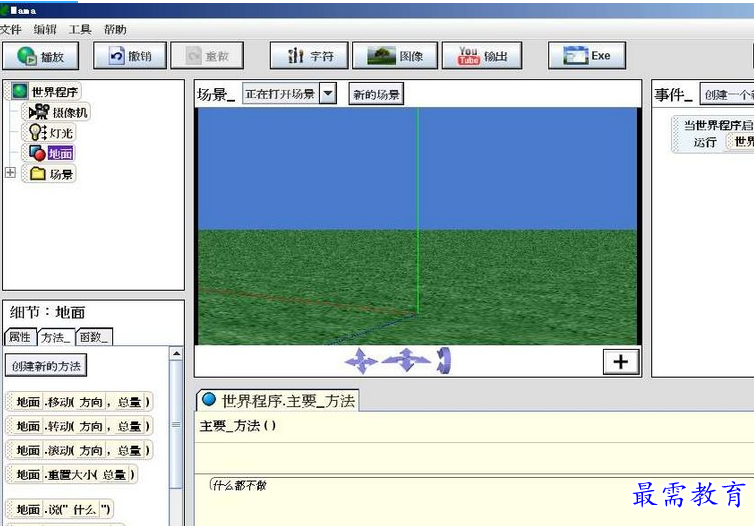Open the 创建一个 event dropdown in 事件 panel
Viewport: 754px width, 526px height.
727,95
